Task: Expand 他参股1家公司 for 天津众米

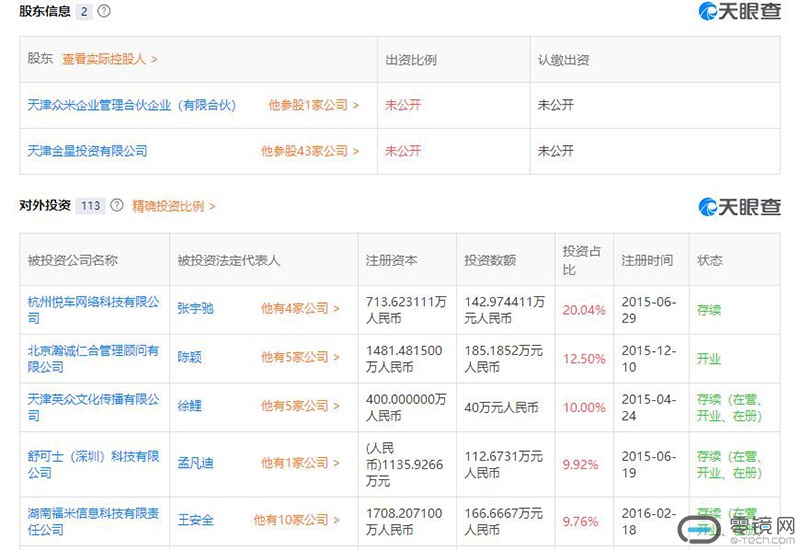Action: [313, 105]
